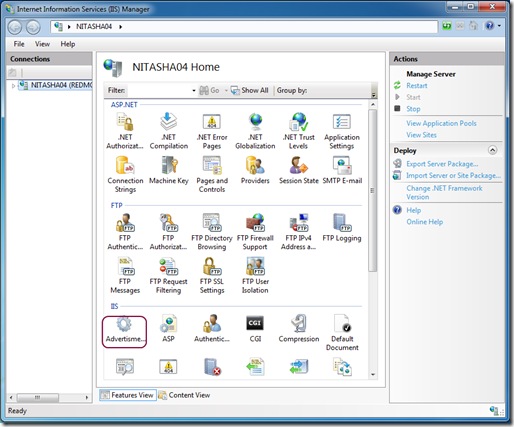Open the SMTP E-mail feature icon

tap(342, 170)
